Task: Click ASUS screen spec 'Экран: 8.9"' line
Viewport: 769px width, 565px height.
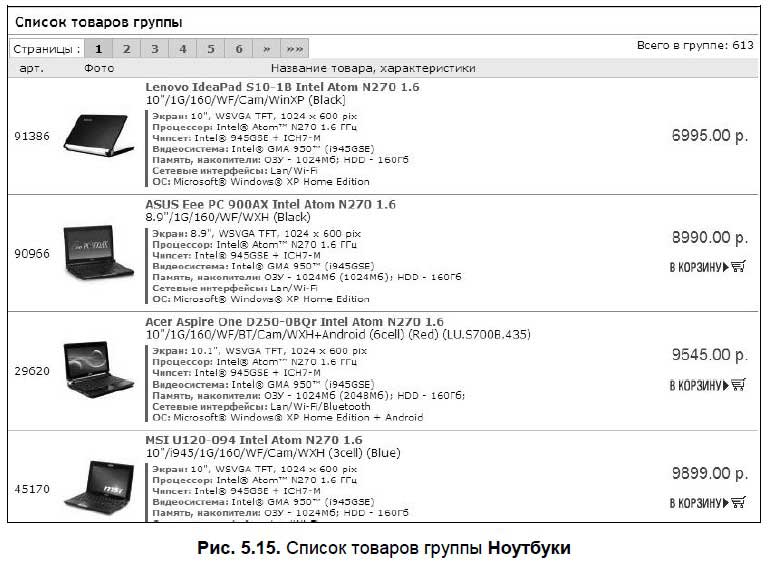Action: tap(256, 233)
